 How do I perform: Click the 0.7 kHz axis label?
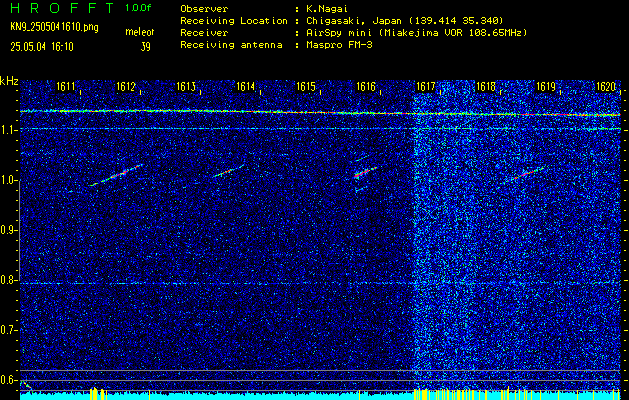coord(8,330)
